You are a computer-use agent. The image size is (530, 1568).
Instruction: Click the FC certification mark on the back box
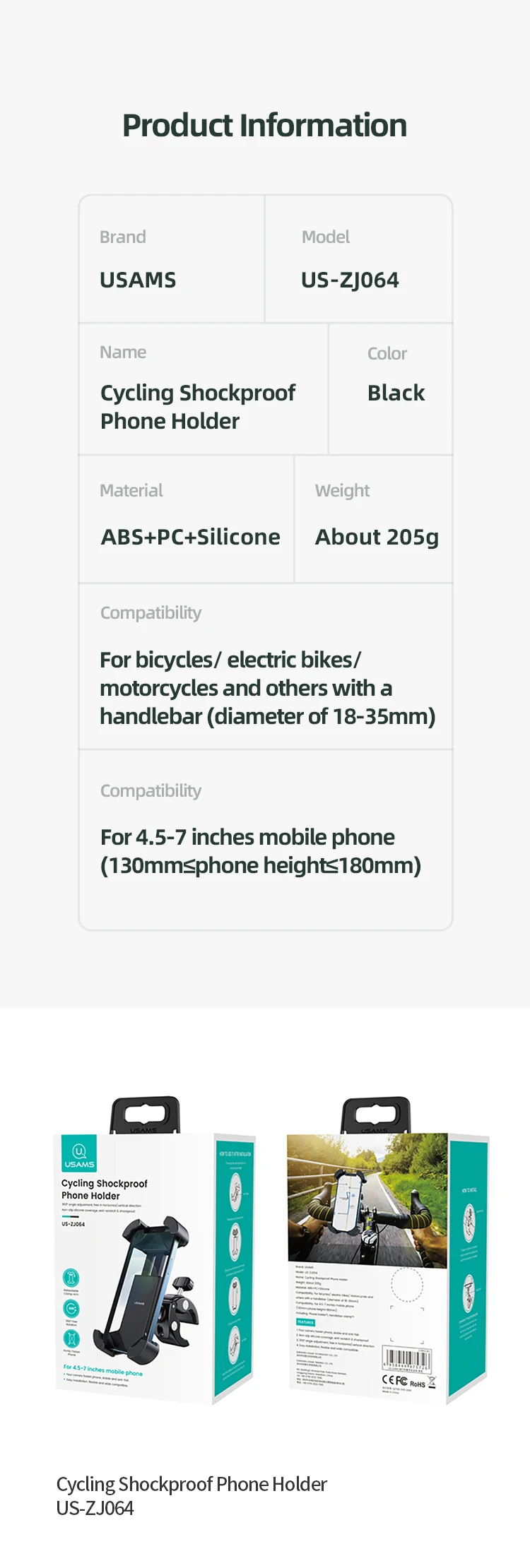(401, 1380)
